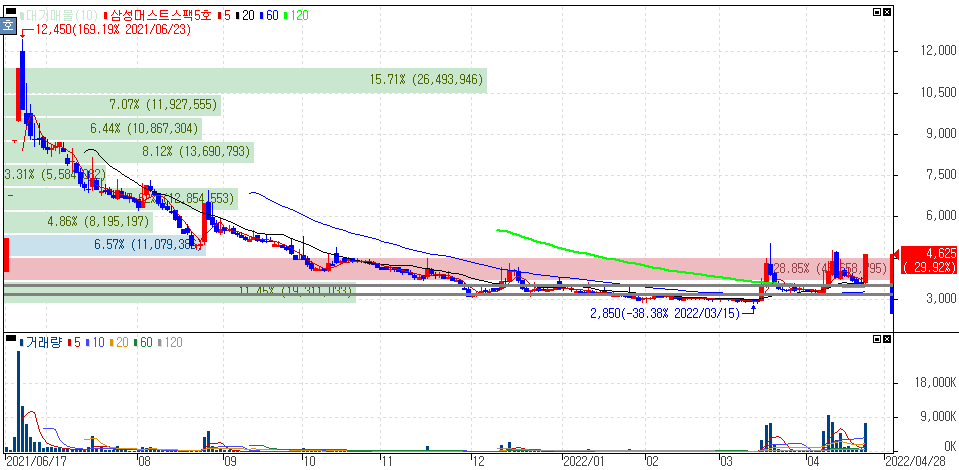This screenshot has width=959, height=470.
Task: Toggle volume 20-day average legend
Action: (119, 343)
